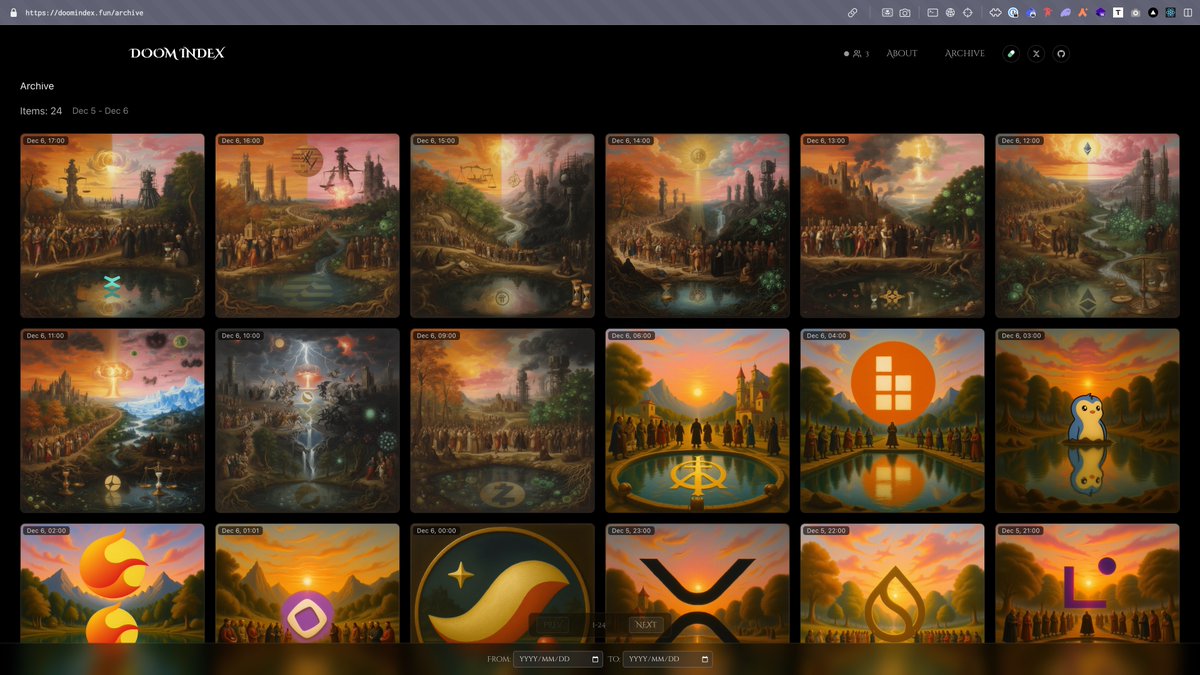Click the 'Dec 5 - Dec 6' date range
Viewport: 1200px width, 675px height.
click(x=100, y=111)
